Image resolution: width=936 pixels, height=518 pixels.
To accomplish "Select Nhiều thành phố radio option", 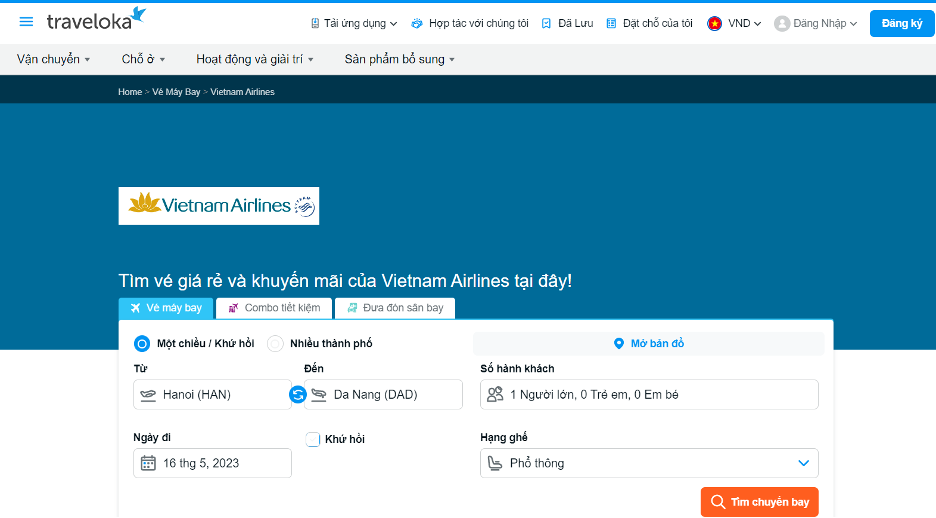I will (x=275, y=344).
